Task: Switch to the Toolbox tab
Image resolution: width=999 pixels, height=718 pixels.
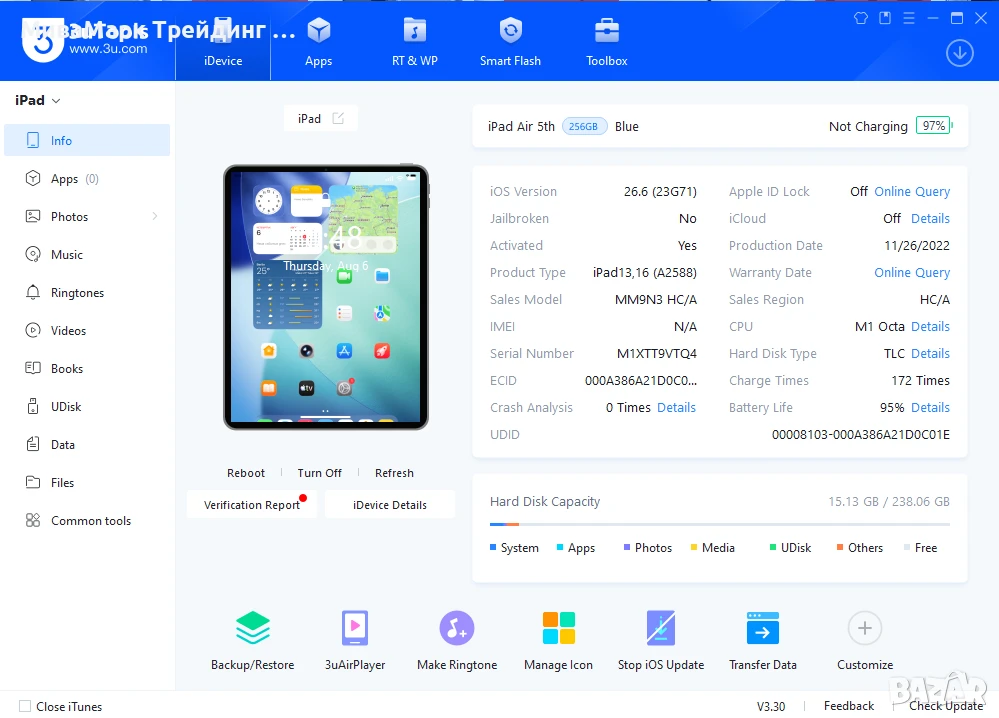Action: pyautogui.click(x=607, y=43)
